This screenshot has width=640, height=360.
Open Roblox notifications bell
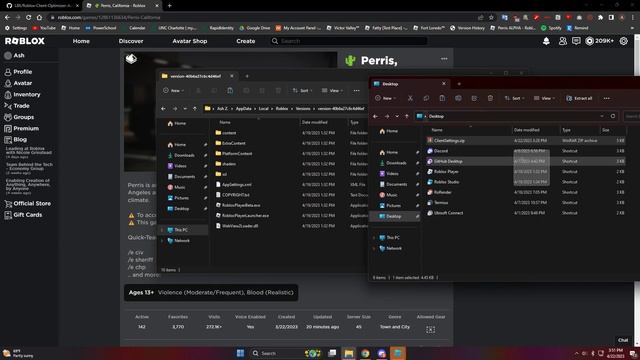546,41
